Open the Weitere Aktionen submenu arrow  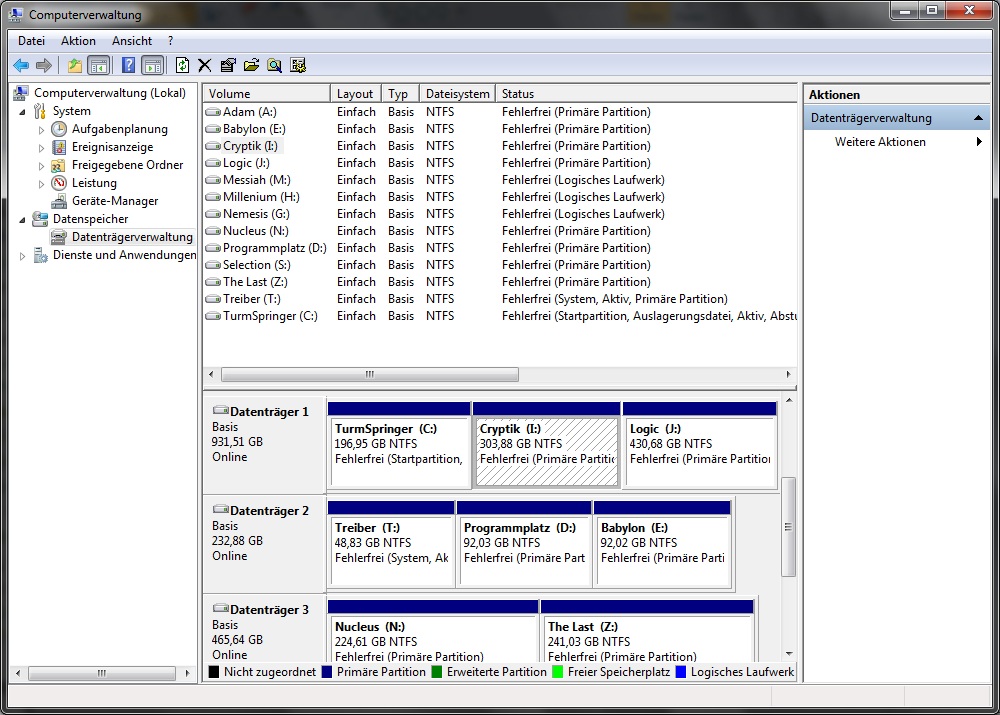pos(979,142)
